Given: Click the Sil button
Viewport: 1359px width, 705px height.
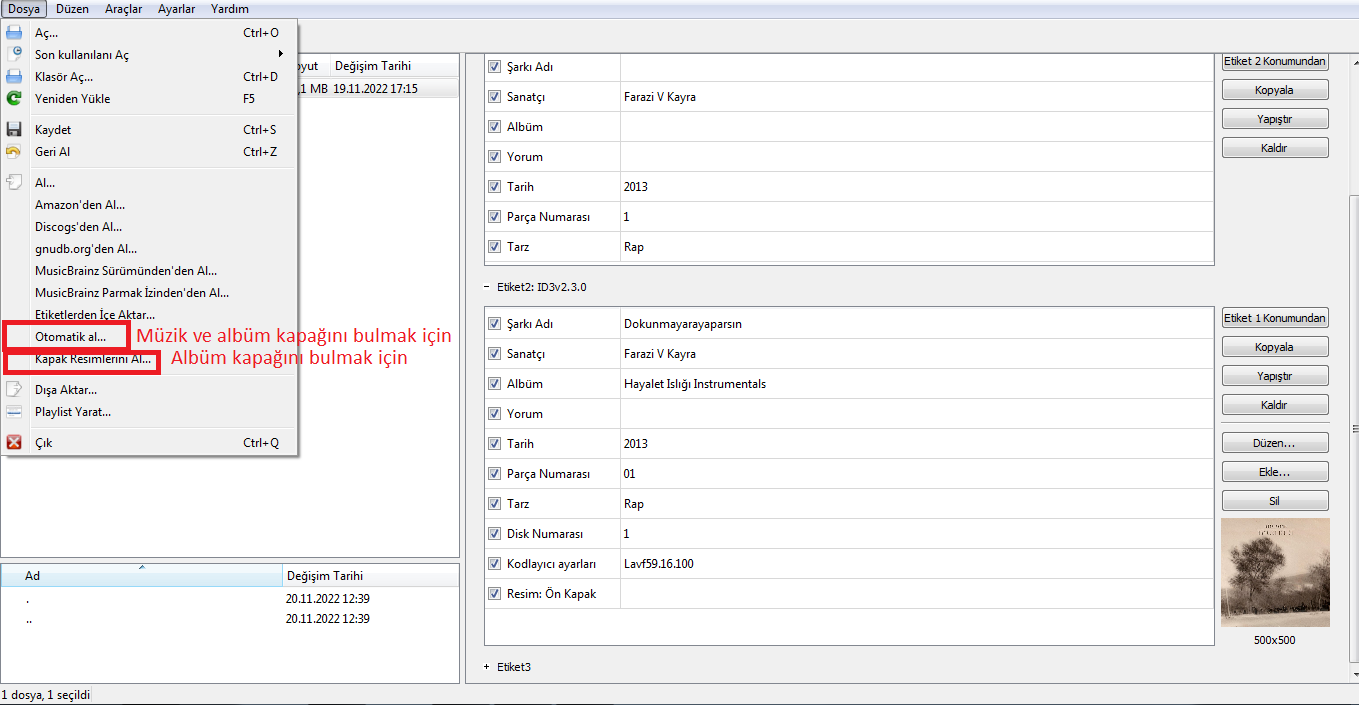Looking at the screenshot, I should [1275, 501].
